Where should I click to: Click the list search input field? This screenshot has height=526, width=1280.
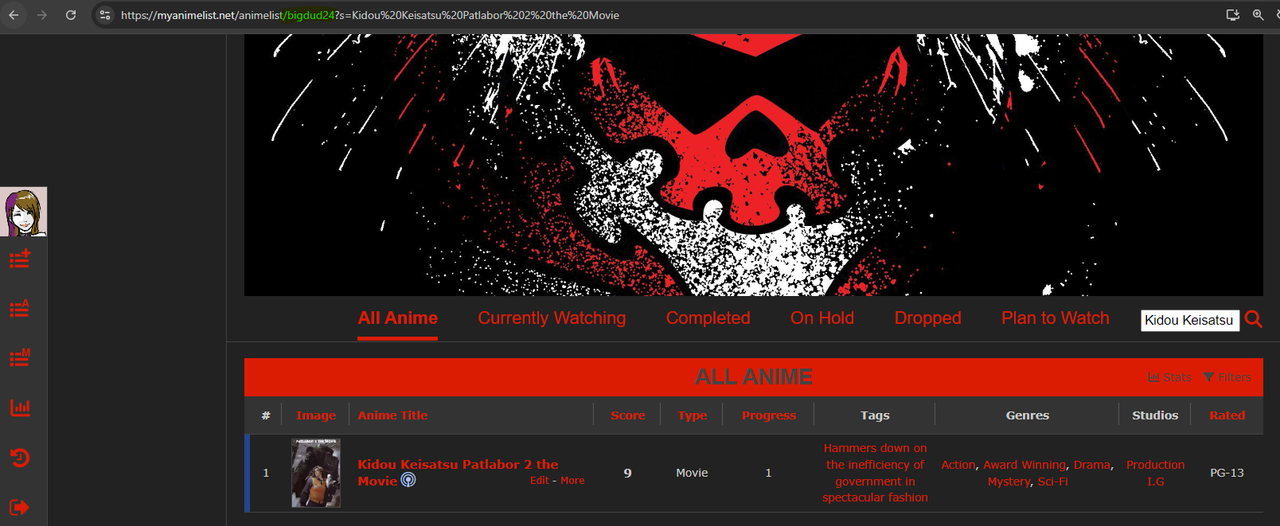pyautogui.click(x=1190, y=320)
